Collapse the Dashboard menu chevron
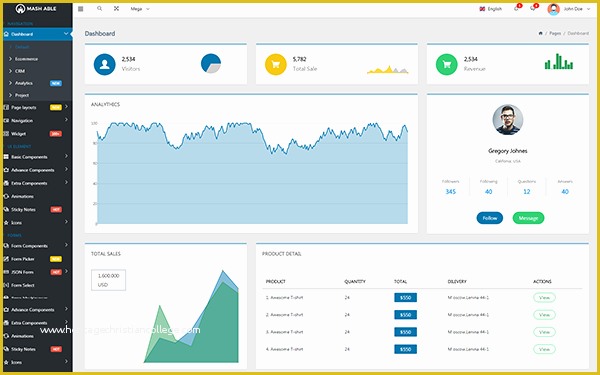This screenshot has height=375, width=600. pos(66,34)
